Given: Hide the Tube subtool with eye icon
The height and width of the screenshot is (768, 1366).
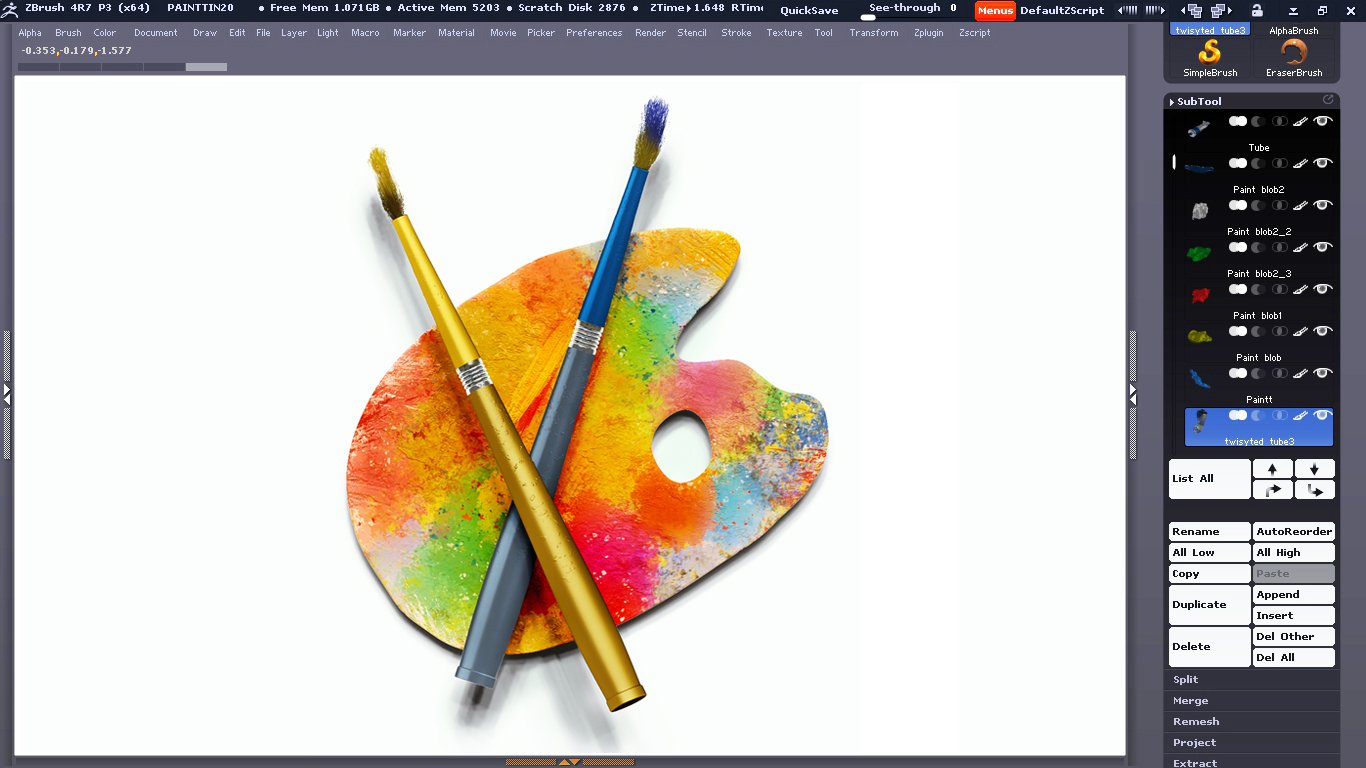Looking at the screenshot, I should [1323, 121].
